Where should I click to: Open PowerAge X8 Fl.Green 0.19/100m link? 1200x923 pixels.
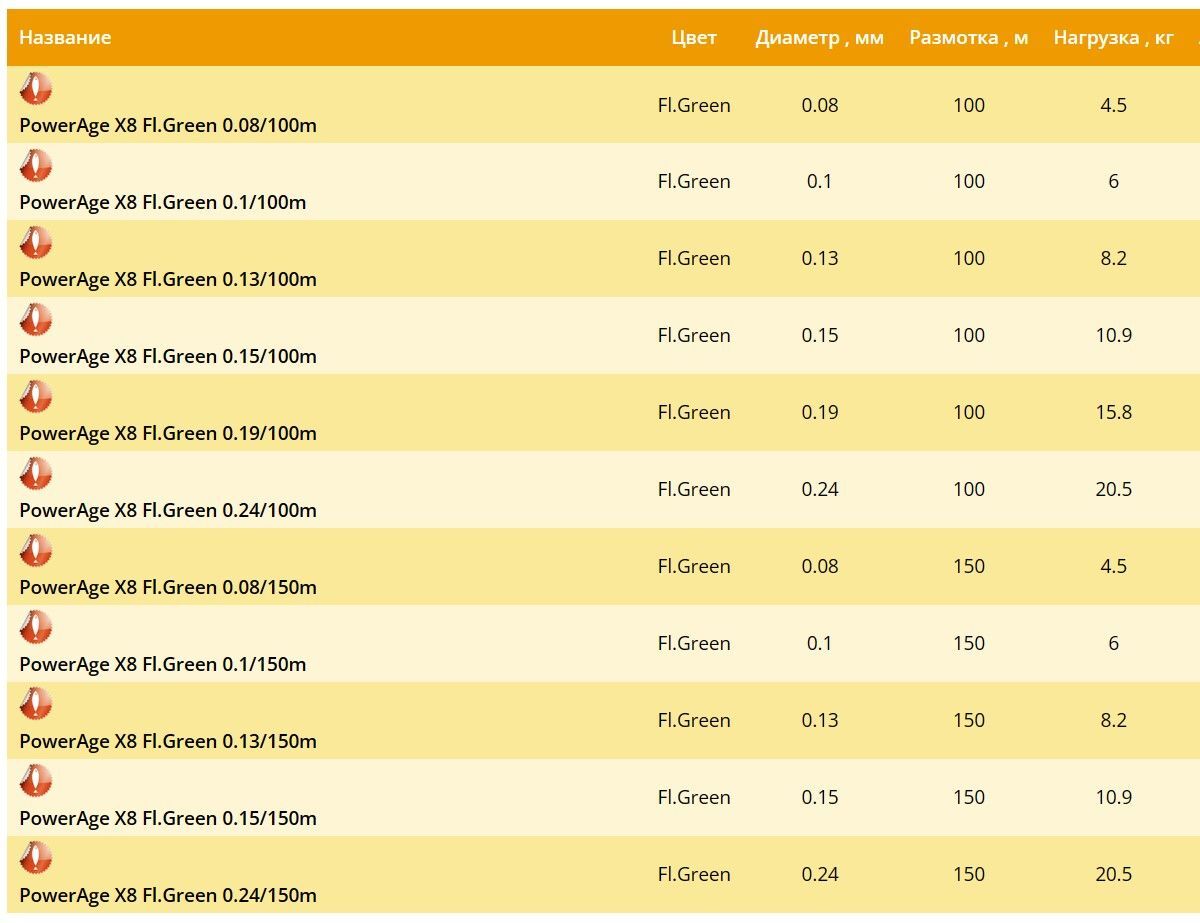click(x=168, y=434)
